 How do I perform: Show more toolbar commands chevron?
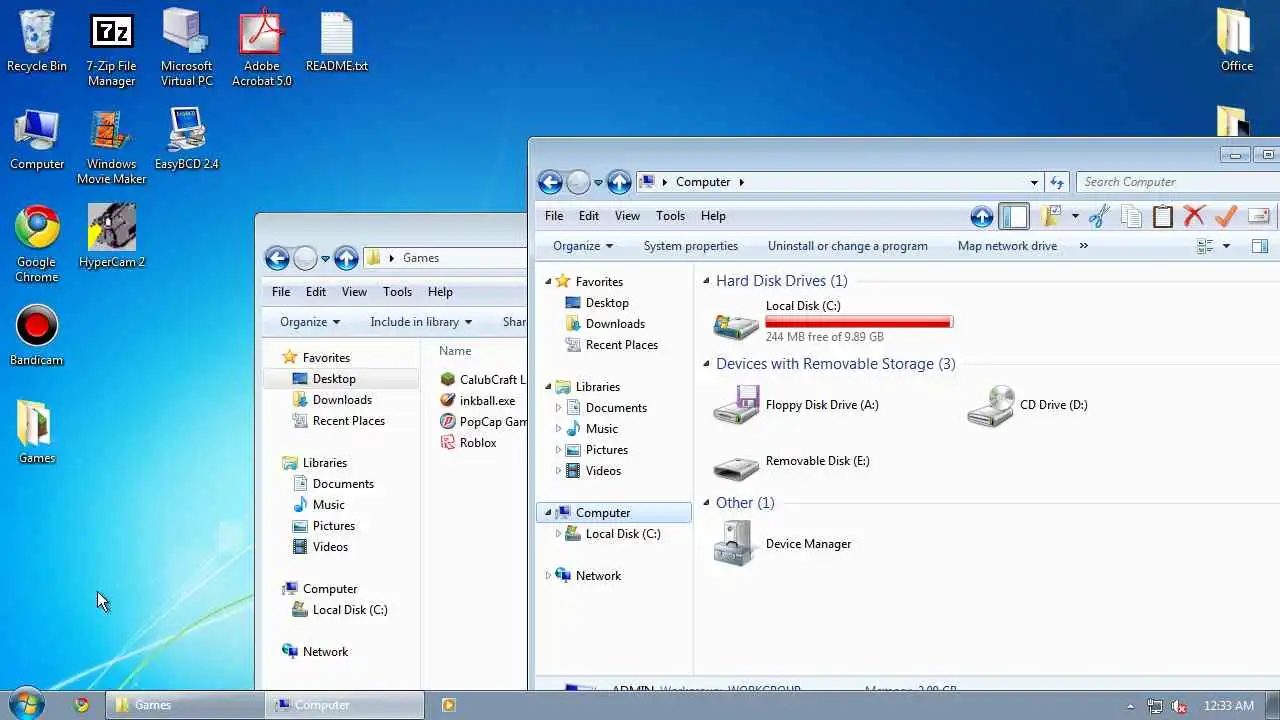tap(1083, 246)
